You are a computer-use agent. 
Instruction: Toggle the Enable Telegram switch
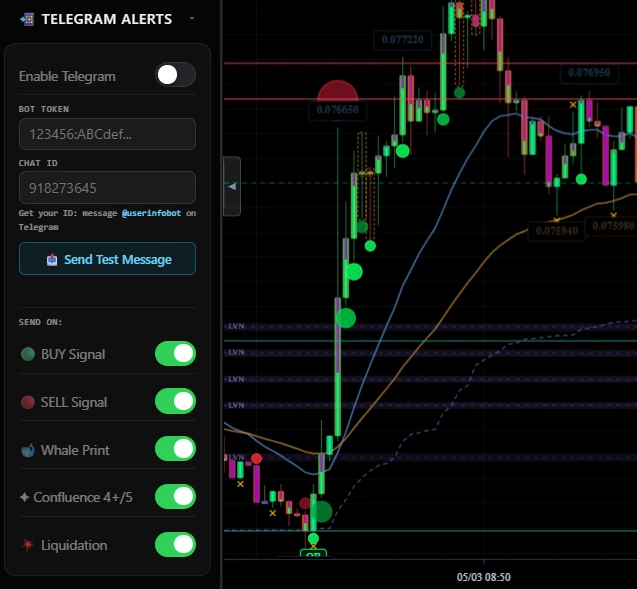pyautogui.click(x=176, y=75)
